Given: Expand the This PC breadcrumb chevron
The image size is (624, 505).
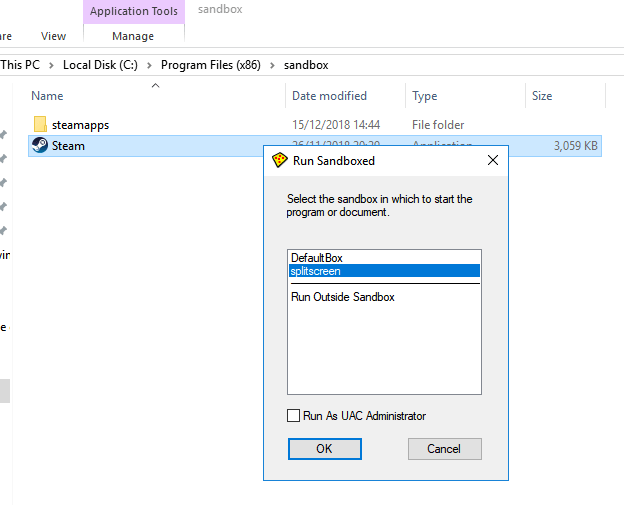Looking at the screenshot, I should (53, 65).
